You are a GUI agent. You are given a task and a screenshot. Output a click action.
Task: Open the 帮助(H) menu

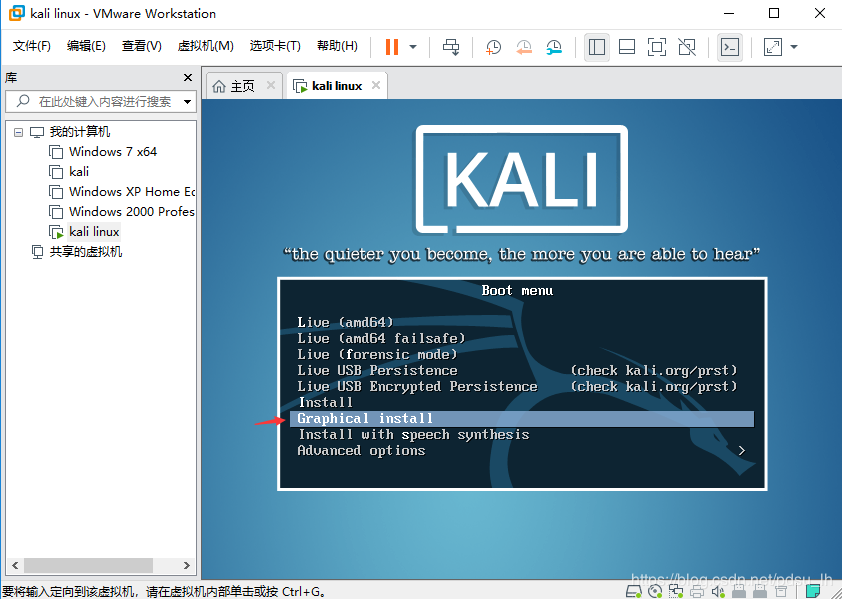337,46
